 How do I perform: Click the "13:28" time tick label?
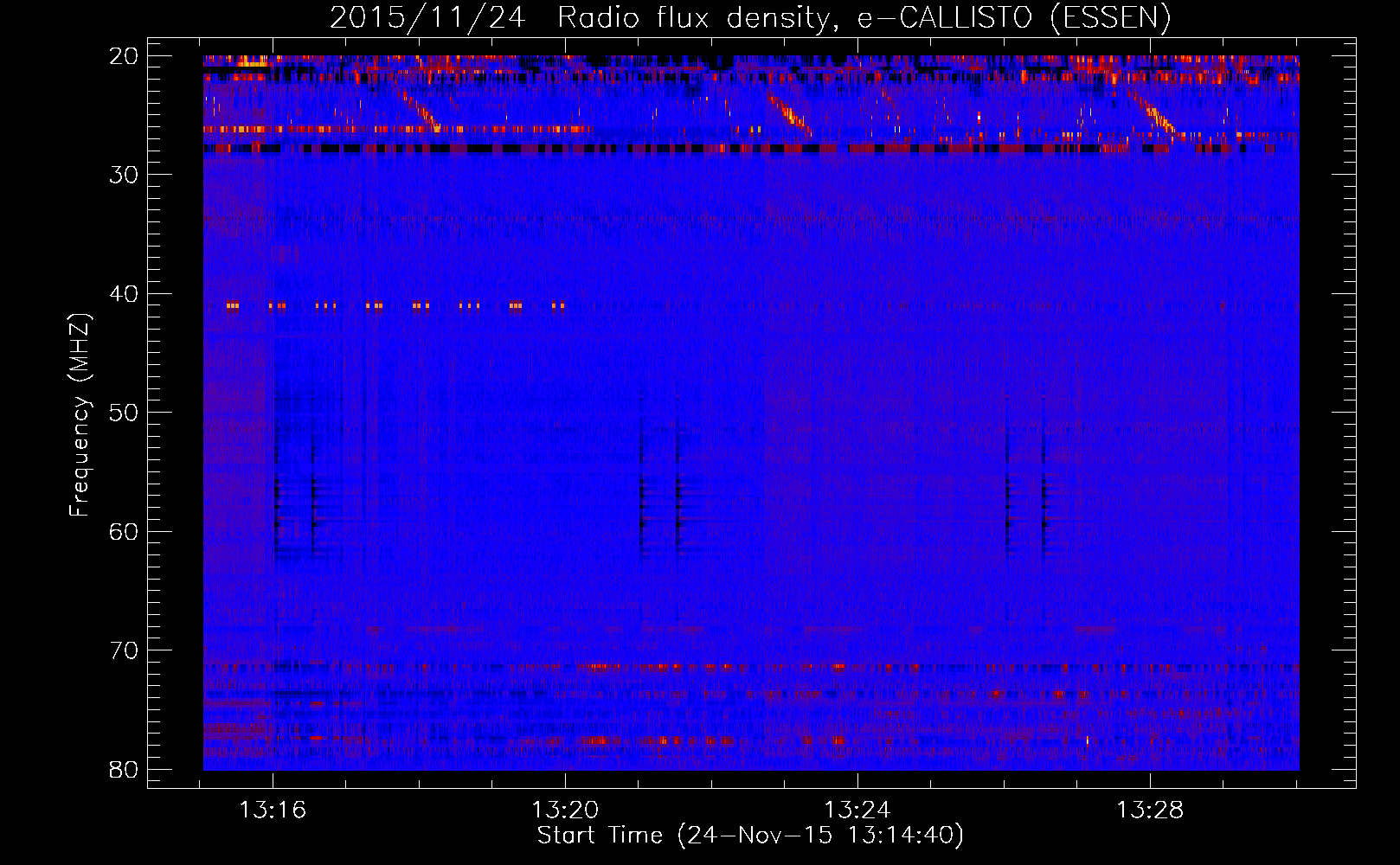(1150, 811)
